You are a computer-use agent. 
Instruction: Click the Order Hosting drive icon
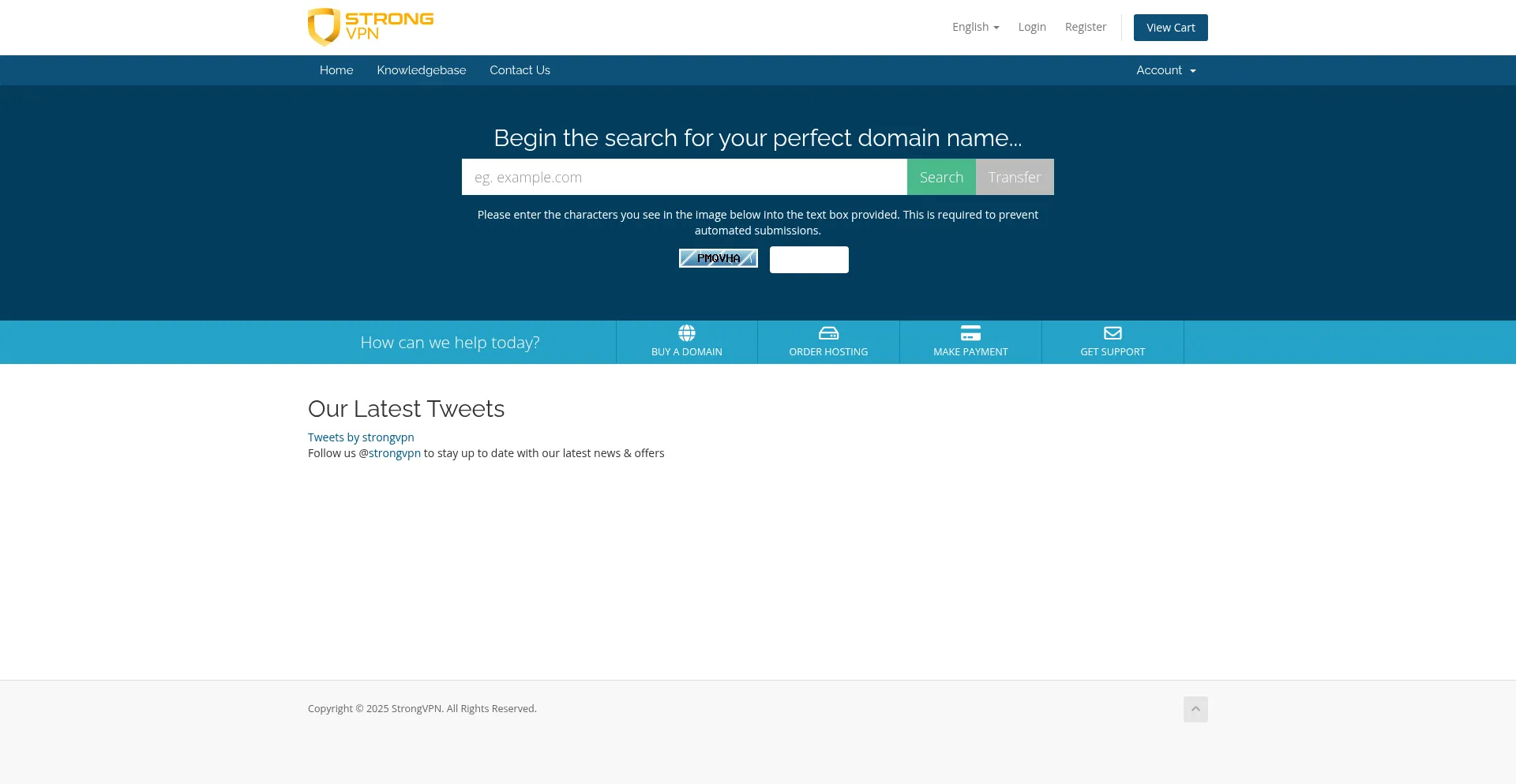(x=828, y=333)
